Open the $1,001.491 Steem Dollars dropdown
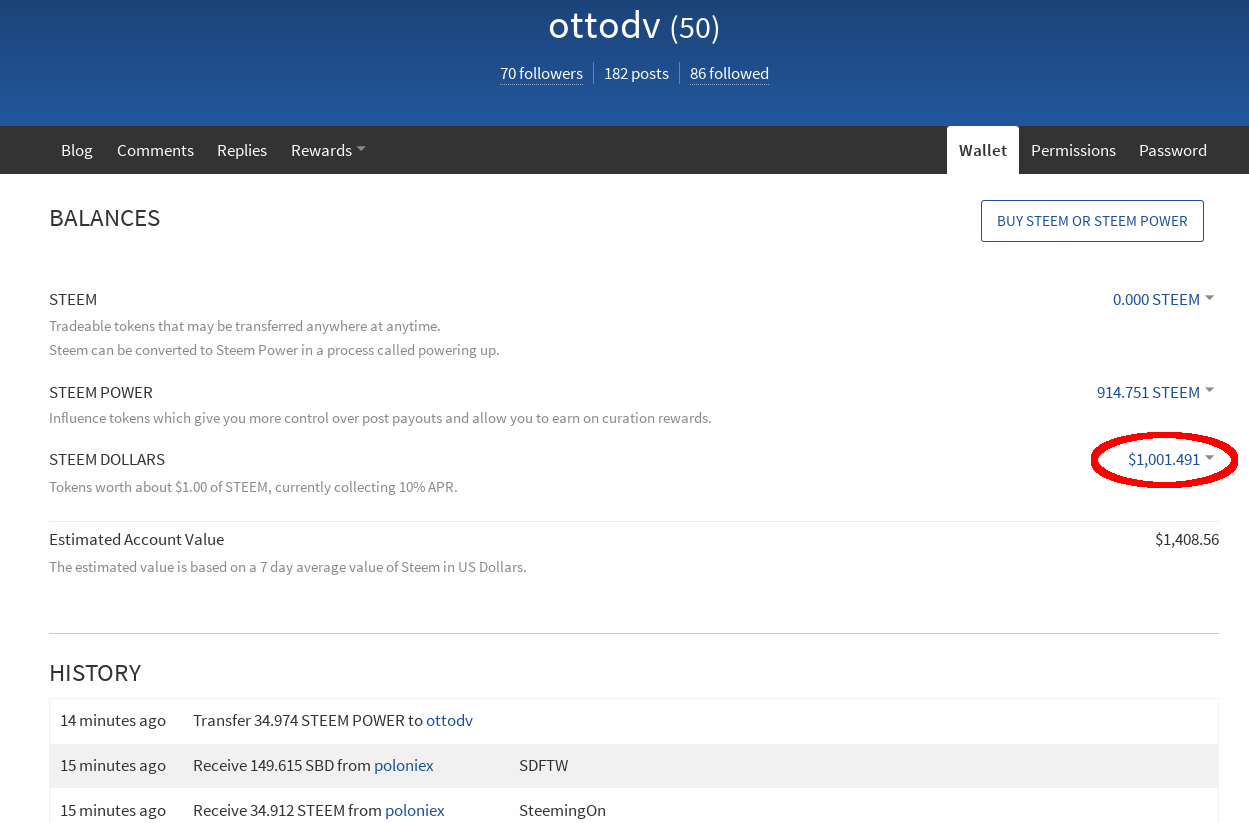The image size is (1249, 823). 1170,459
